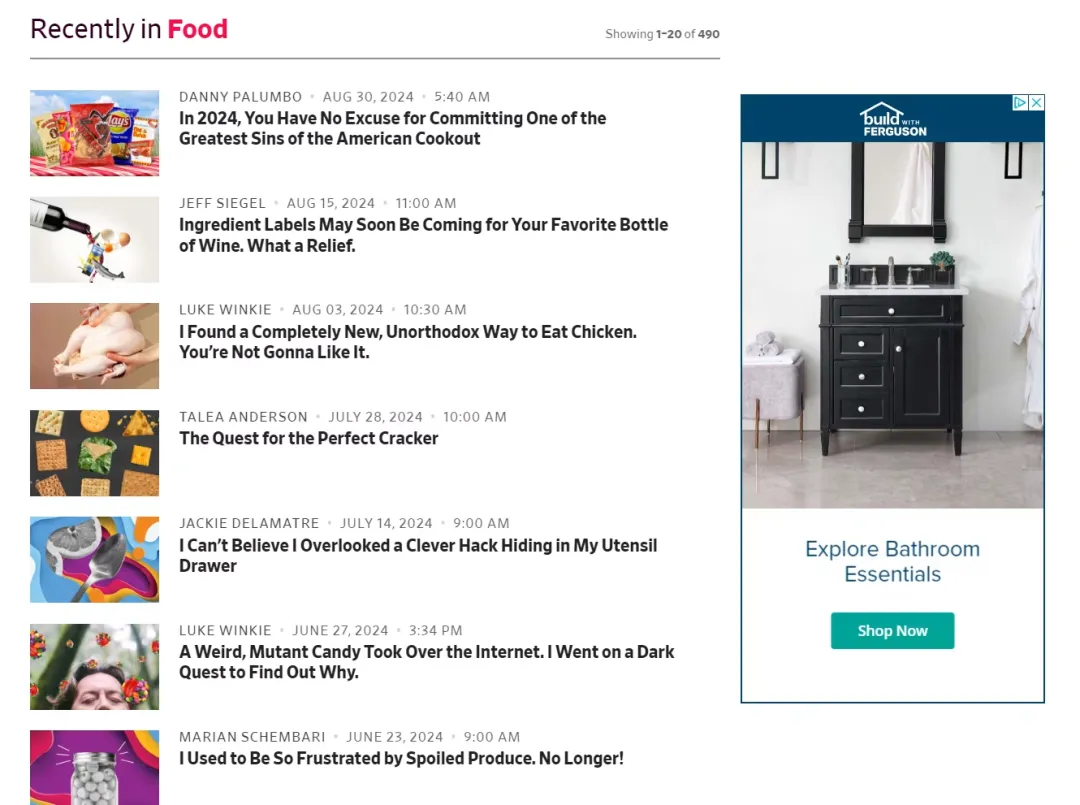Image resolution: width=1080 pixels, height=805 pixels.
Task: Open the wine ingredient labels article
Action: [424, 235]
